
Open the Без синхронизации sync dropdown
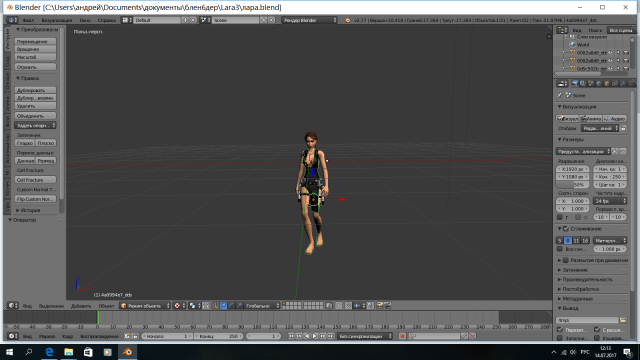(365, 336)
